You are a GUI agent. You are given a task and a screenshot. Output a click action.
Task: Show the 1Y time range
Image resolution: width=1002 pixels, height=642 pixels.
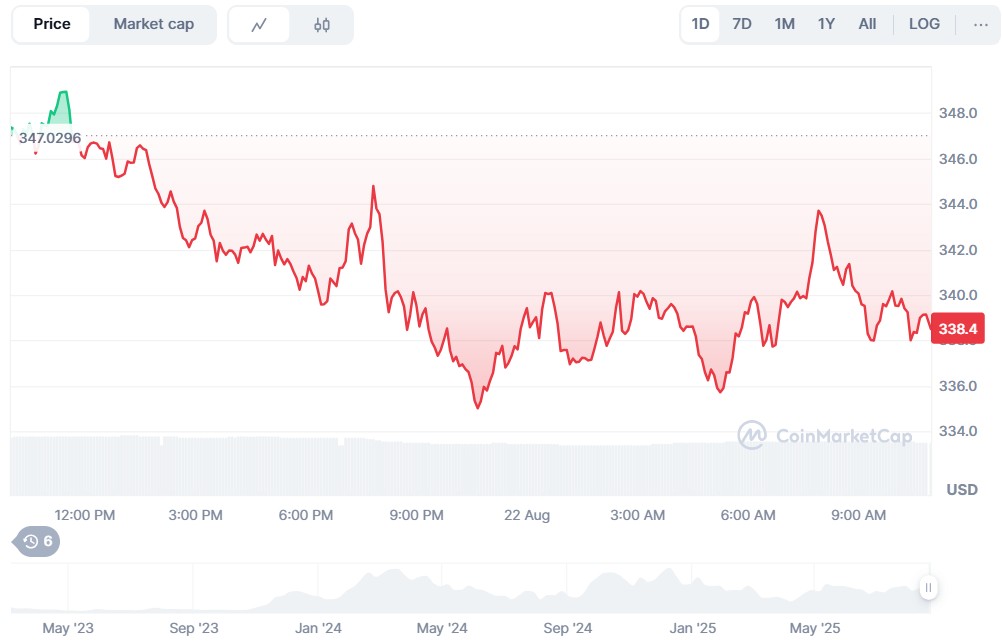coord(826,24)
